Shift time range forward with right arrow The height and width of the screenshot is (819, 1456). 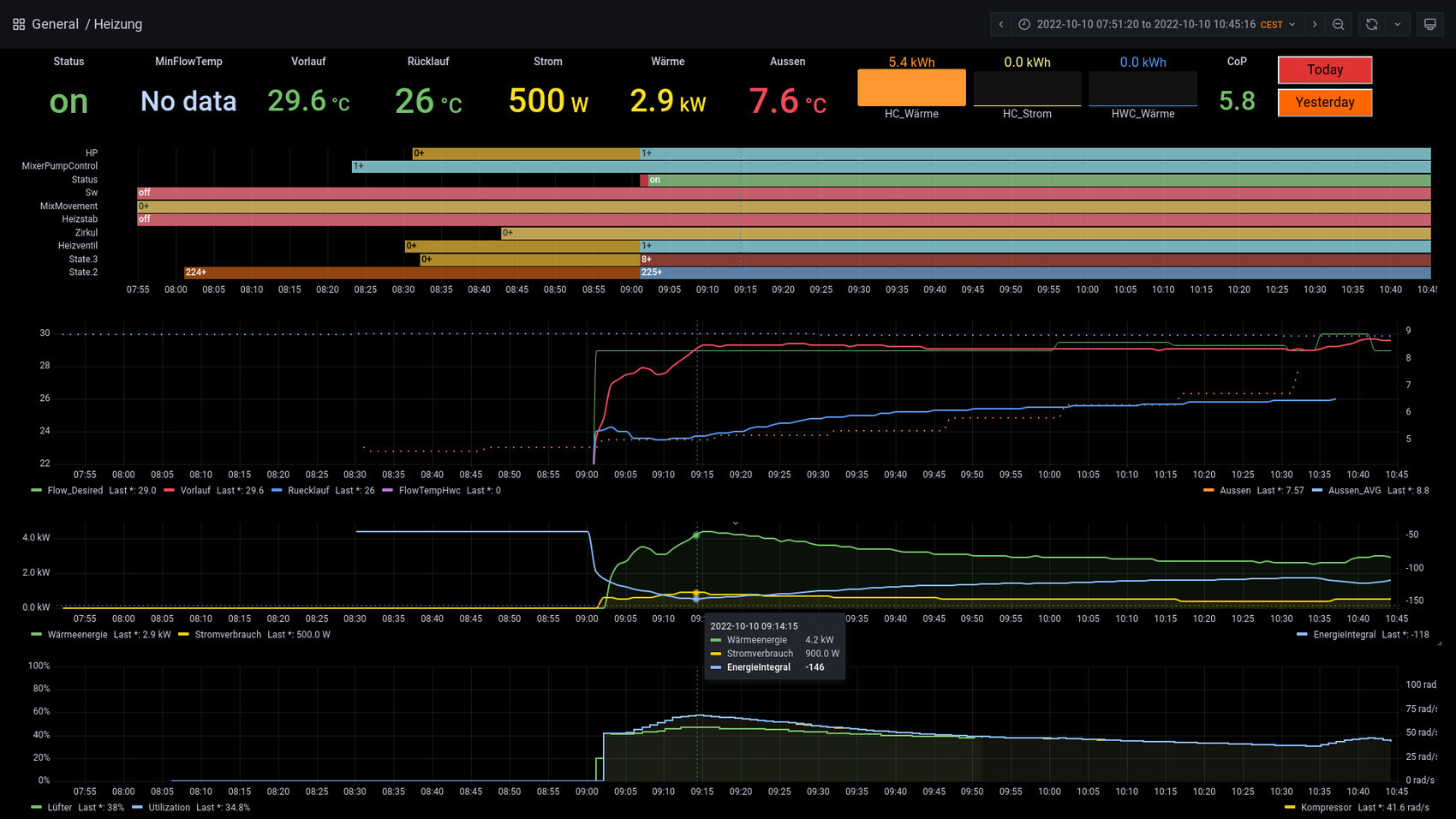coord(1315,24)
